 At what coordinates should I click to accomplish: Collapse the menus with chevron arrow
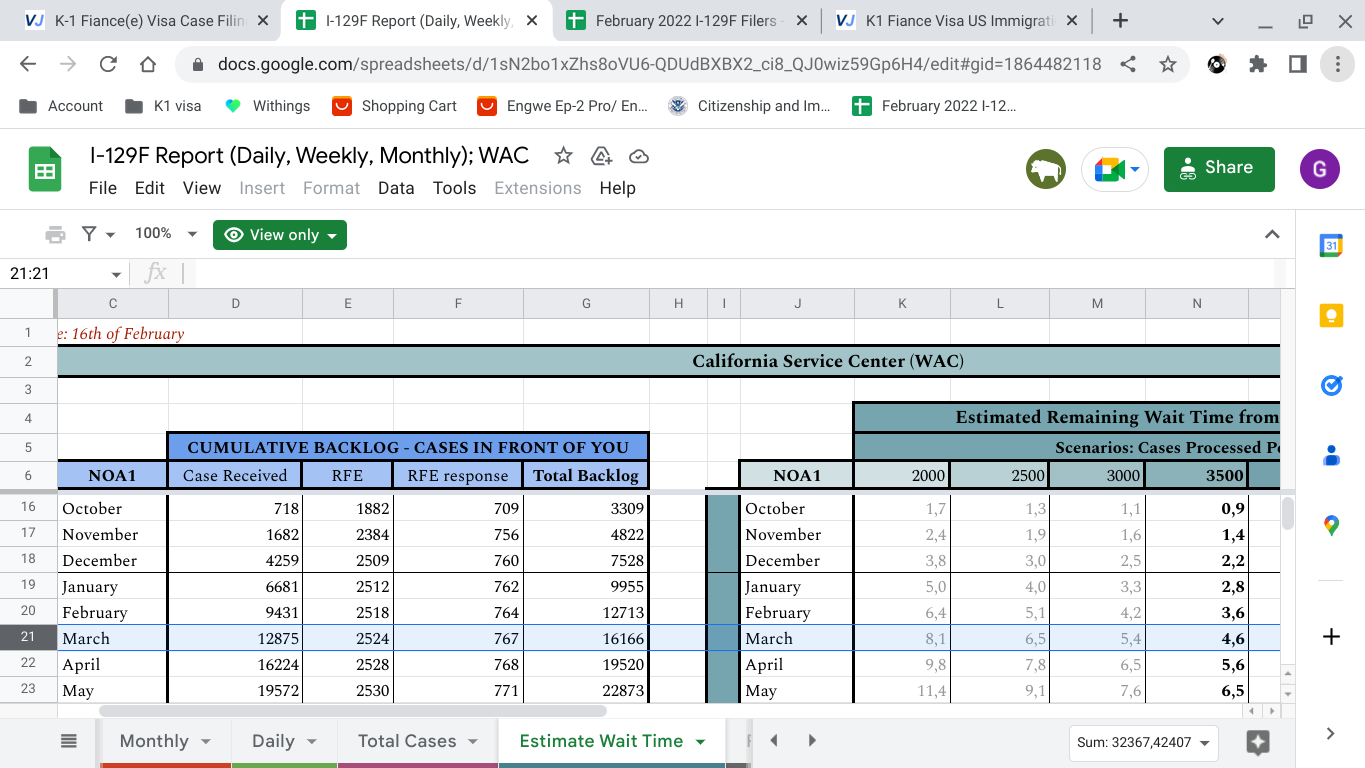pos(1272,234)
